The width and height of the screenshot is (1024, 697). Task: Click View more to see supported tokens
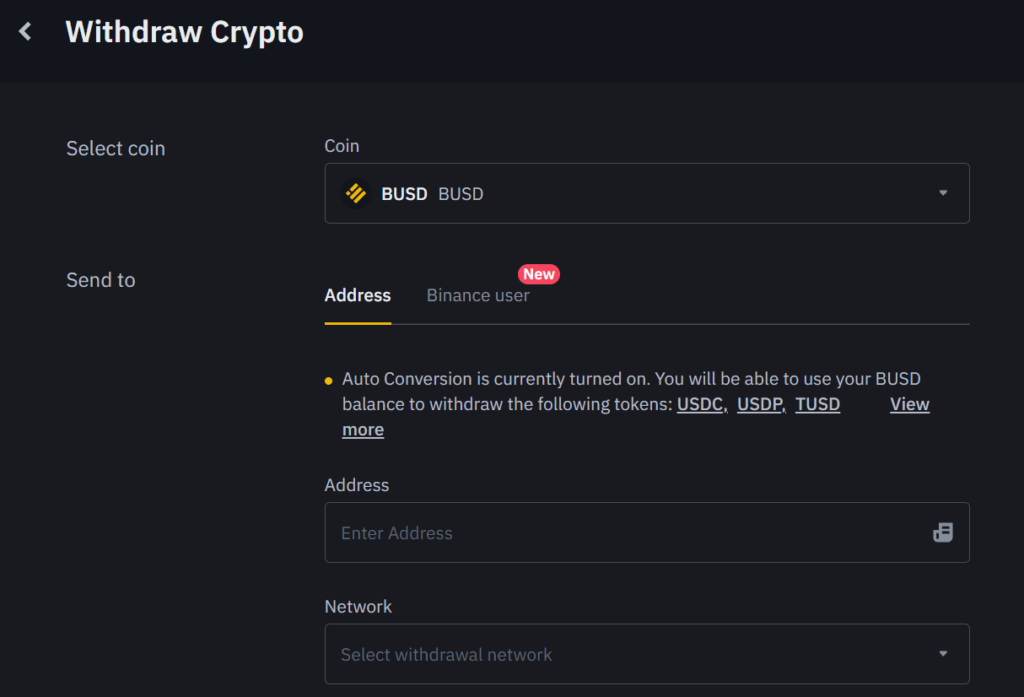pos(909,404)
